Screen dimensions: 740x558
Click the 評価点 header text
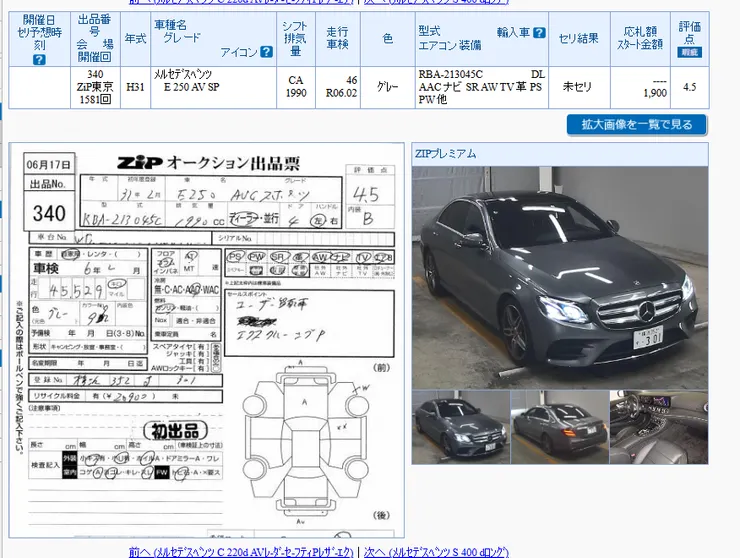pos(690,32)
